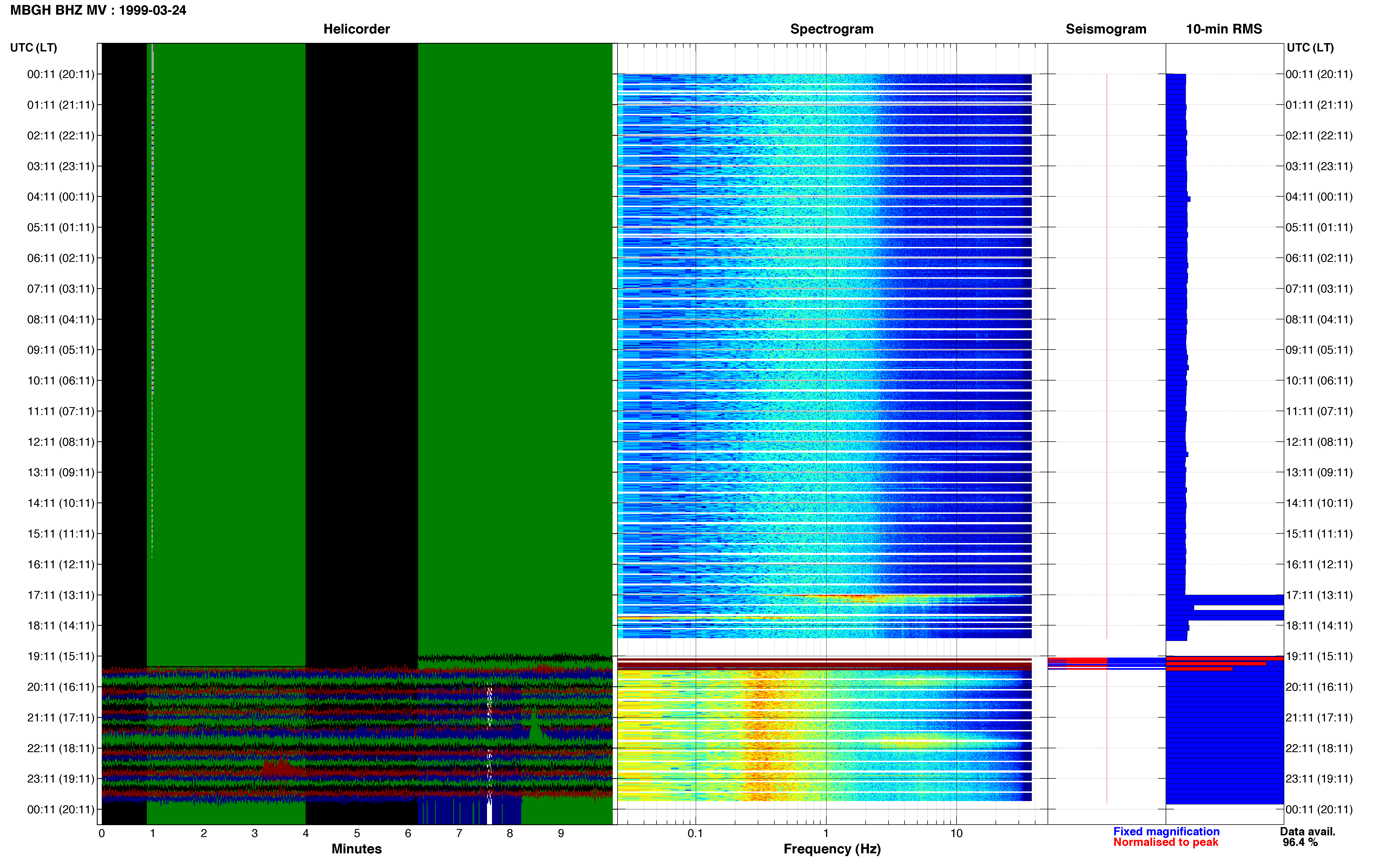Click left time label '01:11 (21:11)'
The width and height of the screenshot is (1388, 868).
pos(61,105)
